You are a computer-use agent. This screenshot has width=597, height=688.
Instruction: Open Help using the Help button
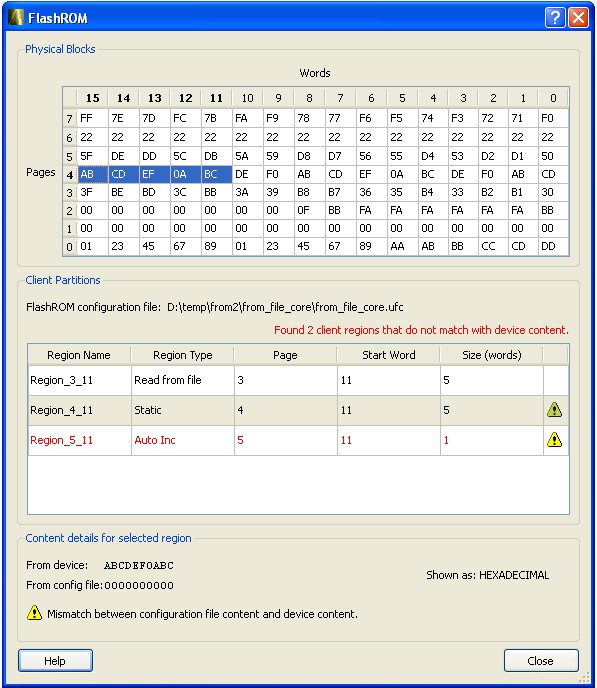(55, 660)
